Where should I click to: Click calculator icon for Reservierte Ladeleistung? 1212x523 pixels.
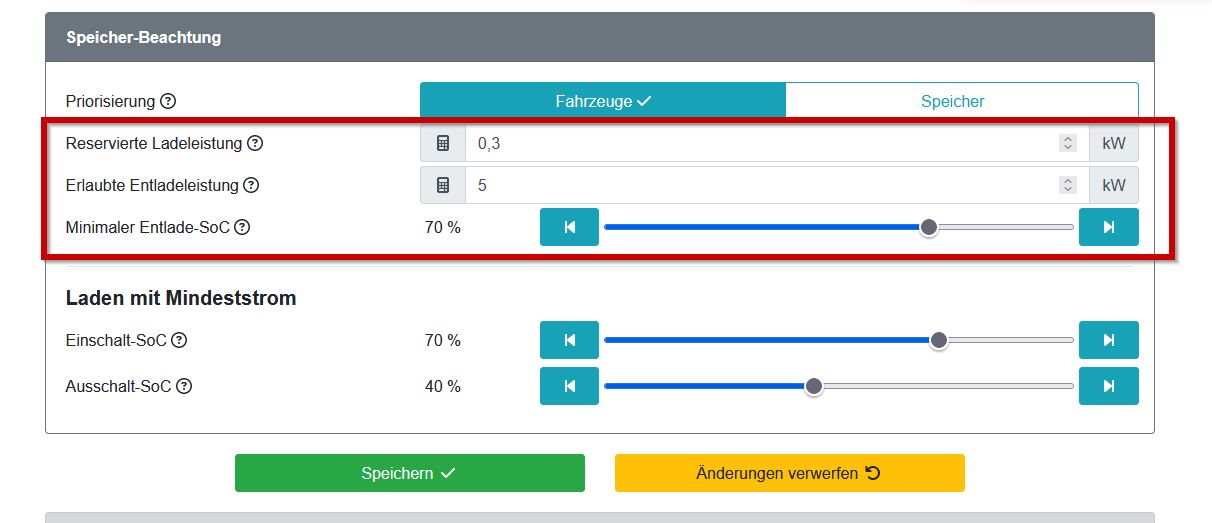tap(443, 144)
